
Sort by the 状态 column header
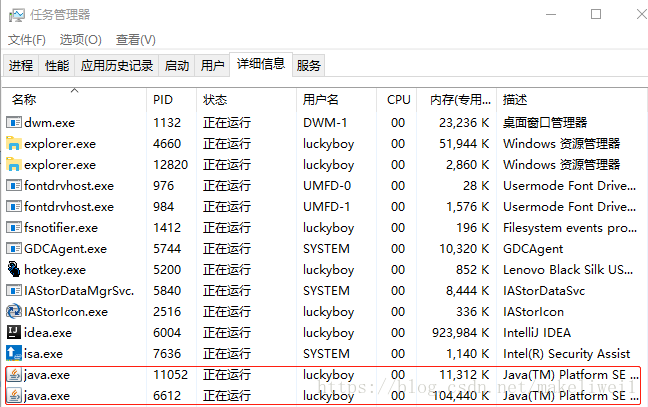(246, 100)
